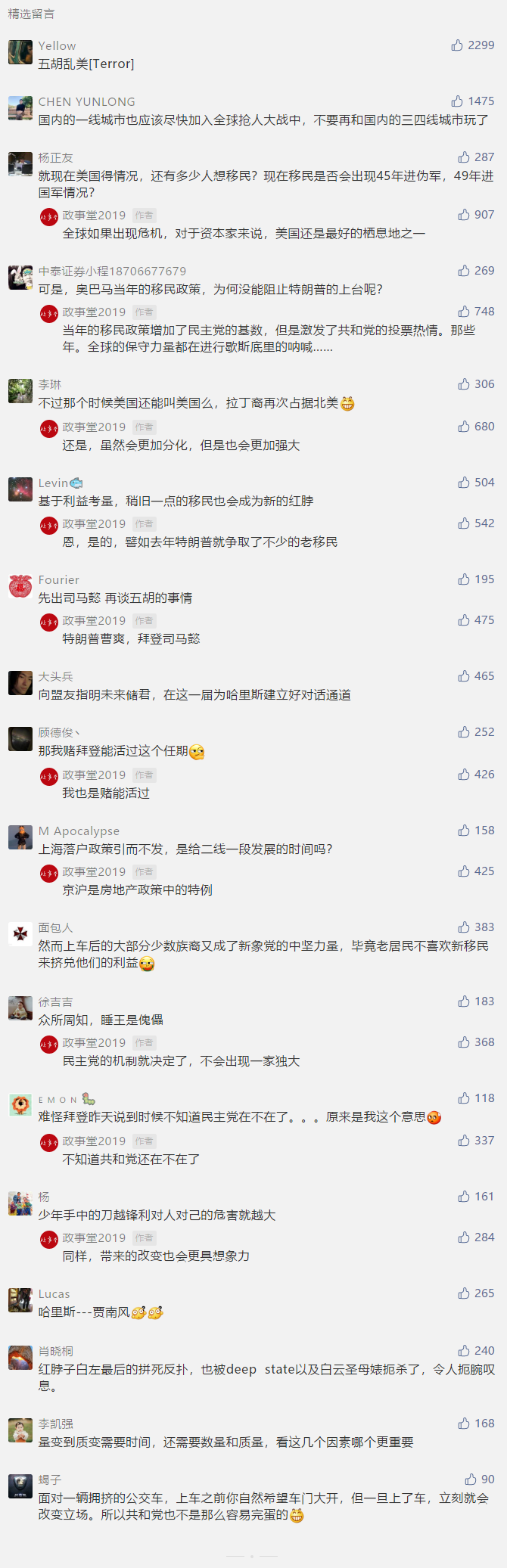Like 徐吉吉's comment showing 183
This screenshot has height=1568, width=507.
[464, 1001]
